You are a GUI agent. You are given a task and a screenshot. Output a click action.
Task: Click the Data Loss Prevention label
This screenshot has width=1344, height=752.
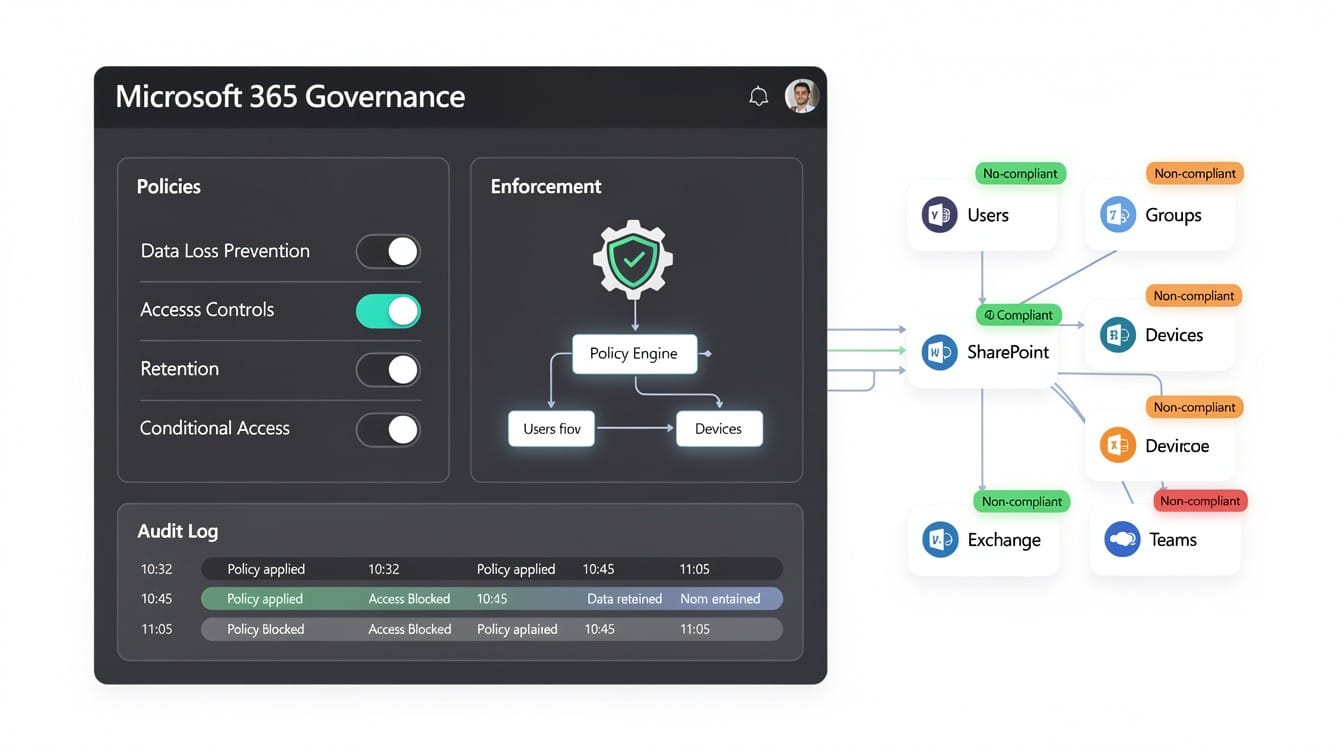(225, 251)
